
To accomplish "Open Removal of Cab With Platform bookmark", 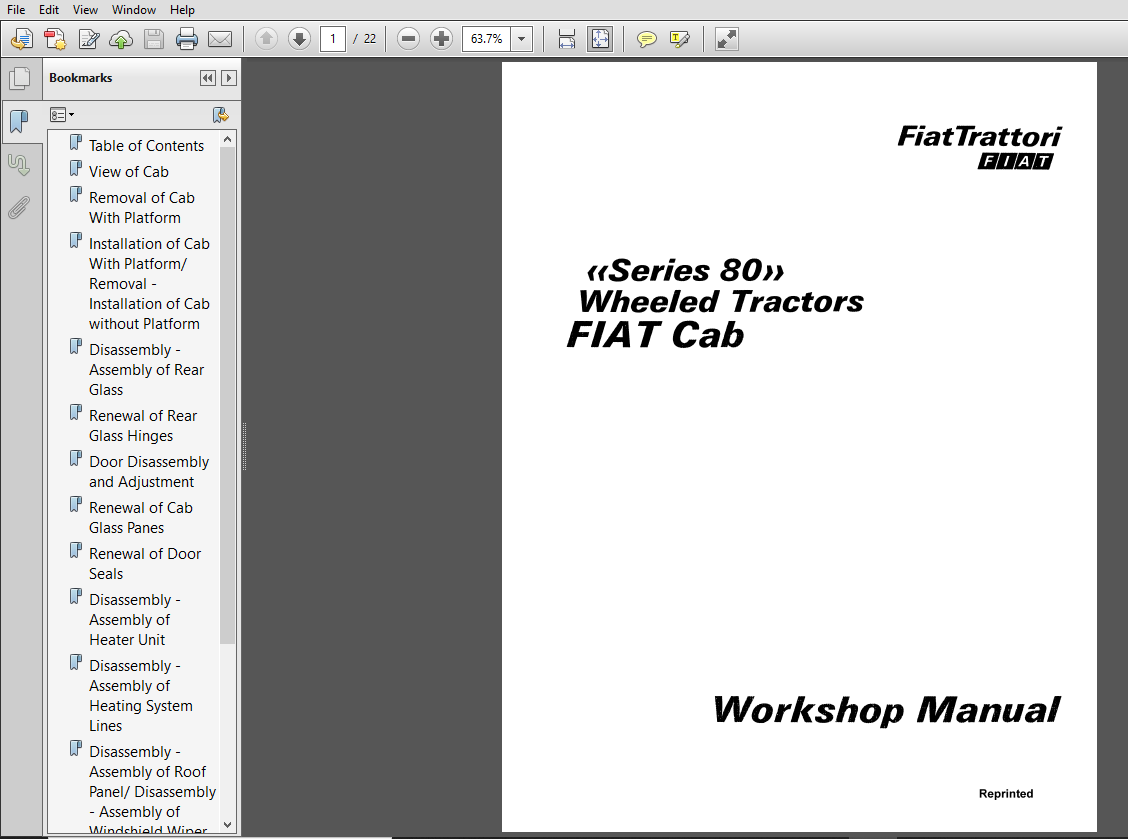I will tap(142, 207).
